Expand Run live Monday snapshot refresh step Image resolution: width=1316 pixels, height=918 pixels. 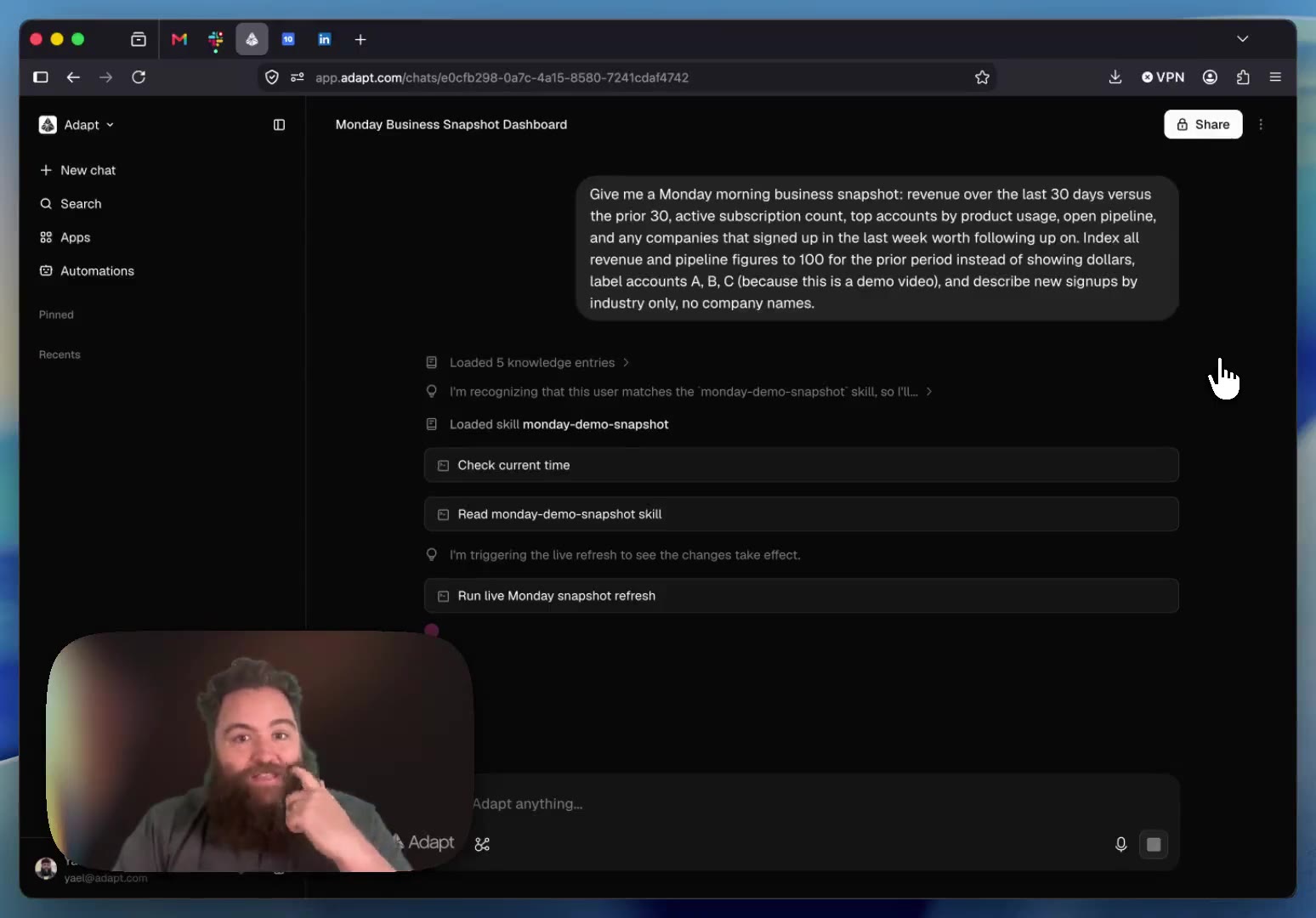pyautogui.click(x=801, y=596)
